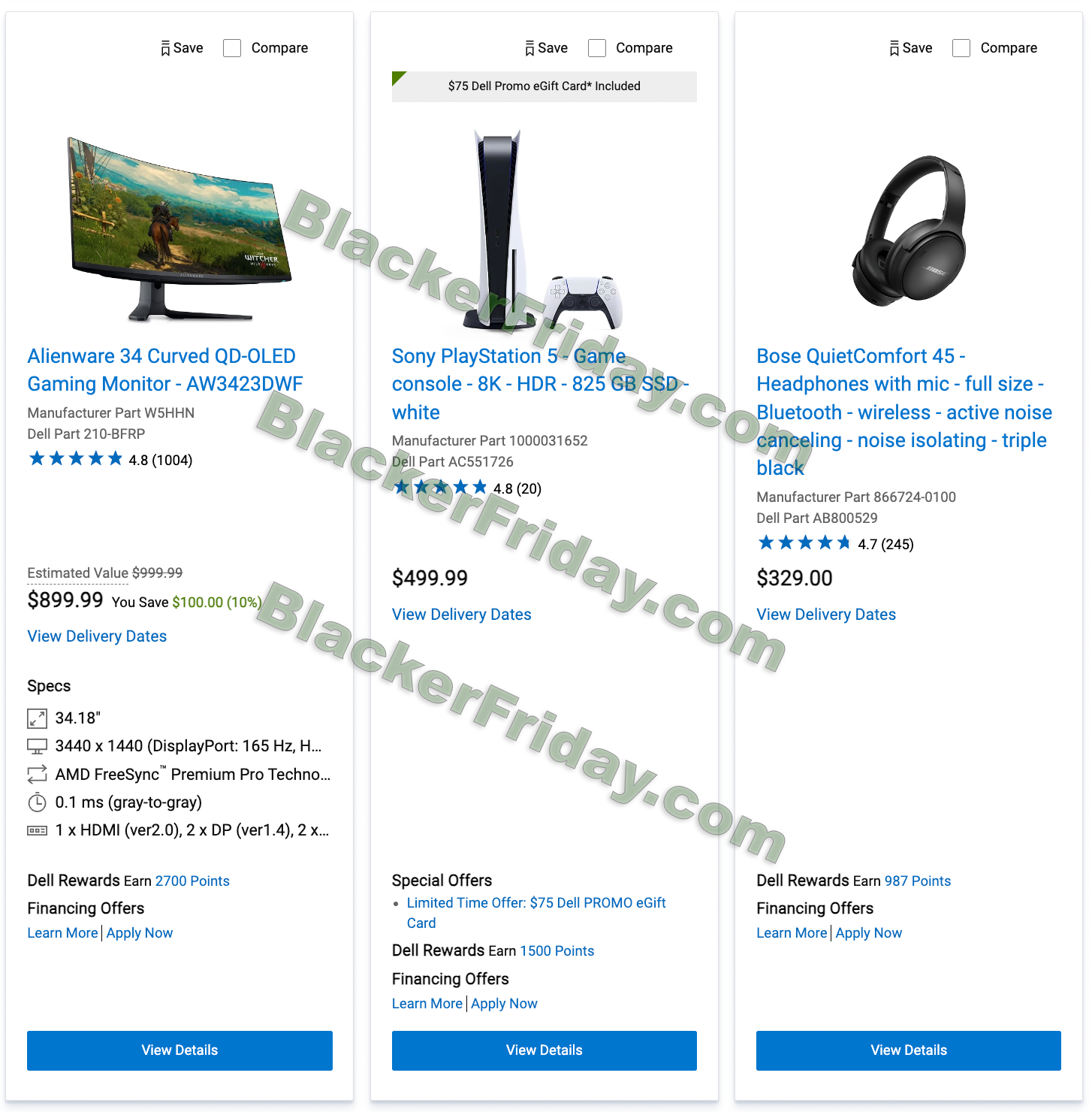The height and width of the screenshot is (1112, 1092).
Task: Open Alienware 34 Curved QD-OLED monitor title
Action: coord(165,370)
